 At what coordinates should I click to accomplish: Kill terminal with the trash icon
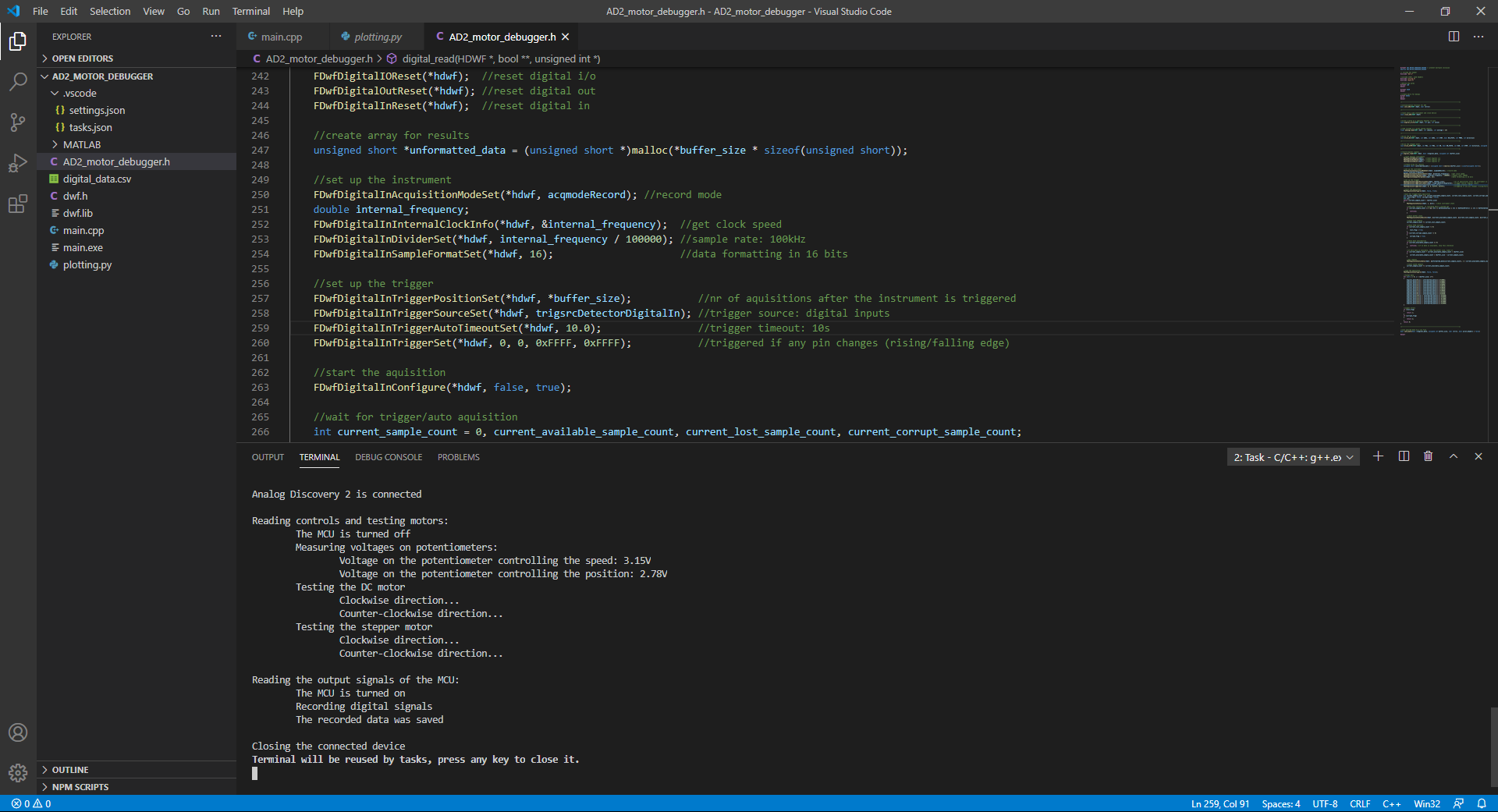pos(1429,456)
